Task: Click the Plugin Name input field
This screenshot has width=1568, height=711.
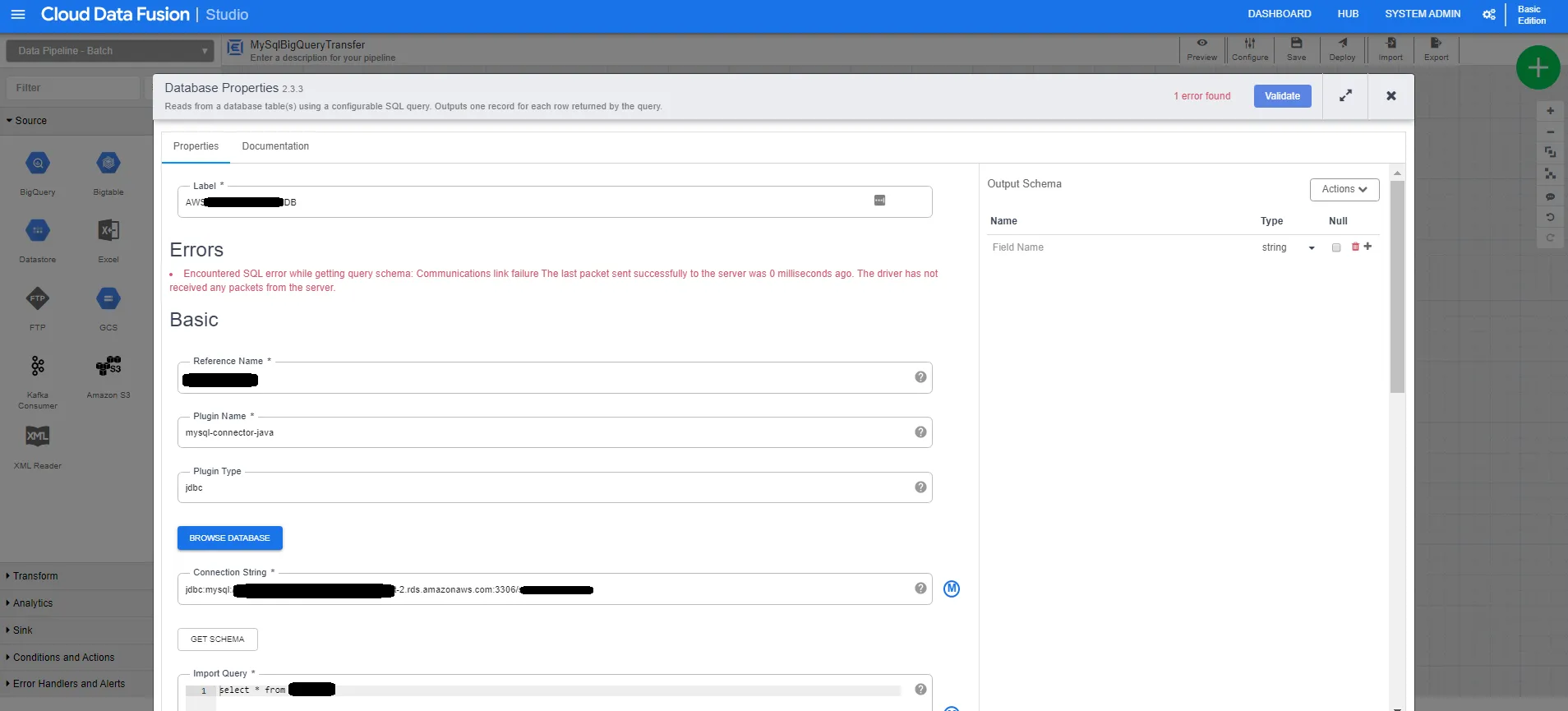Action: pyautogui.click(x=555, y=432)
